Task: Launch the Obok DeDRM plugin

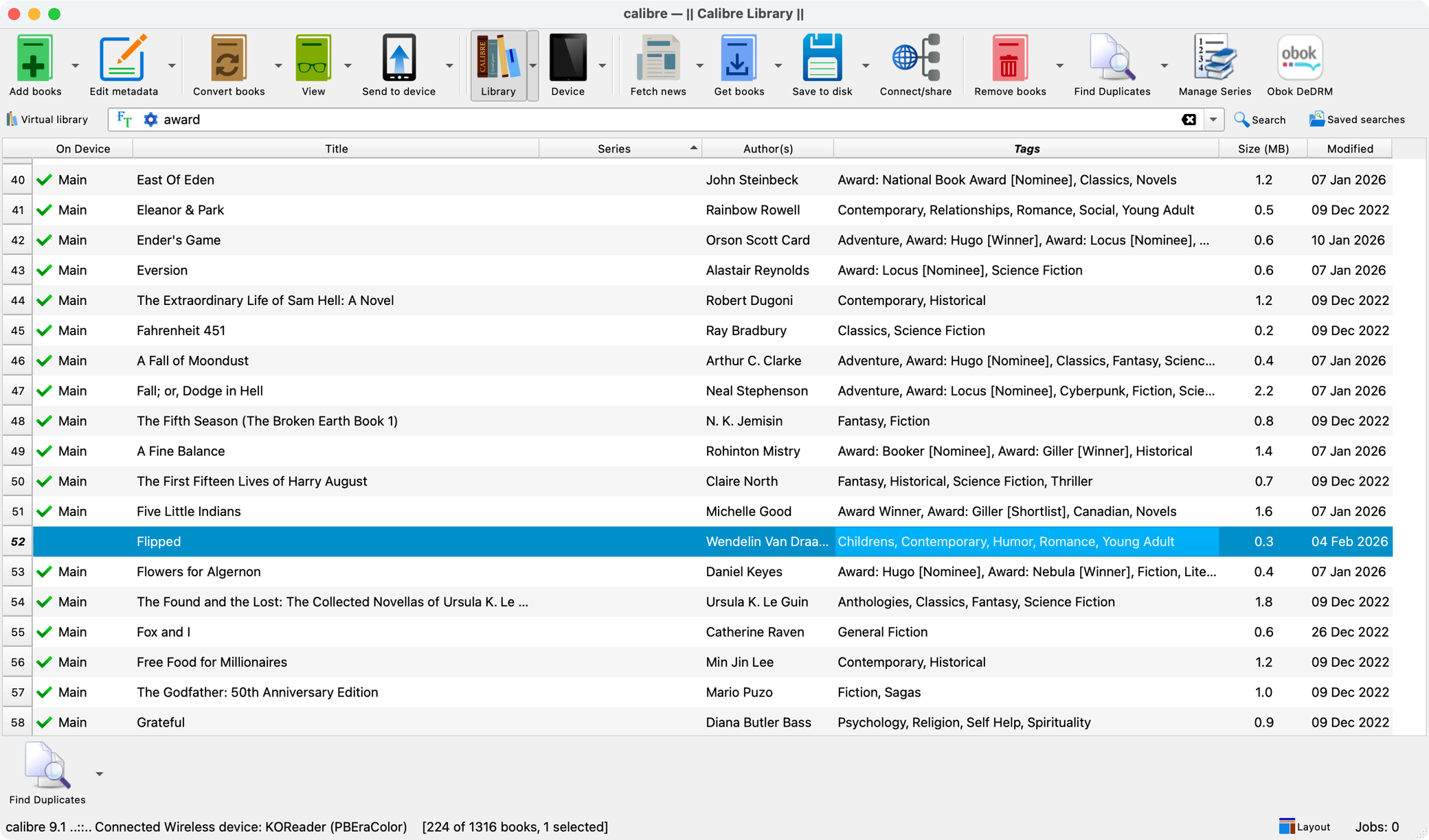Action: coord(1299,59)
